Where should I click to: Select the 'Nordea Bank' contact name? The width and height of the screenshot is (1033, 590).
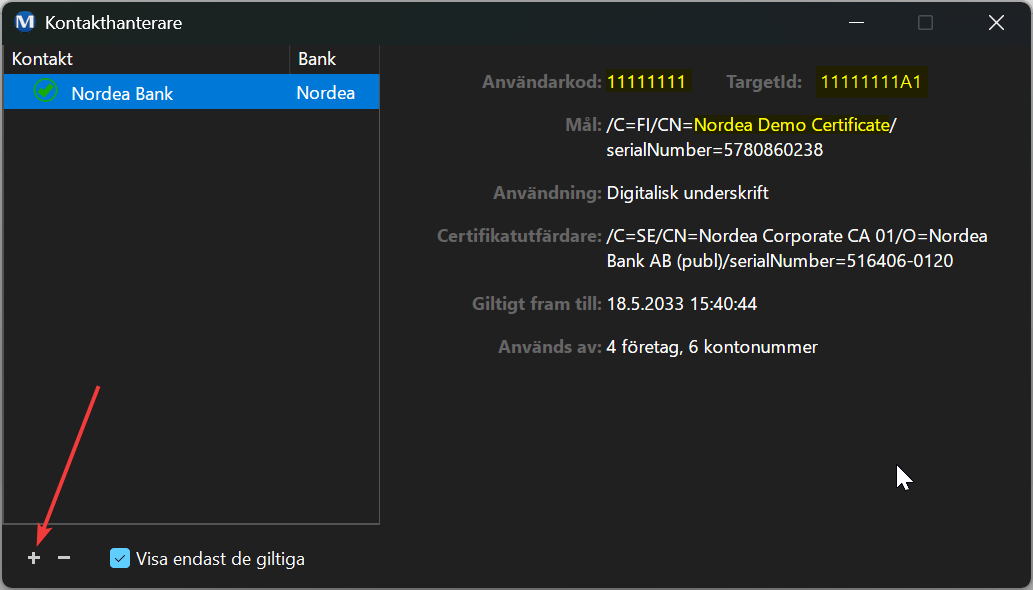(122, 94)
